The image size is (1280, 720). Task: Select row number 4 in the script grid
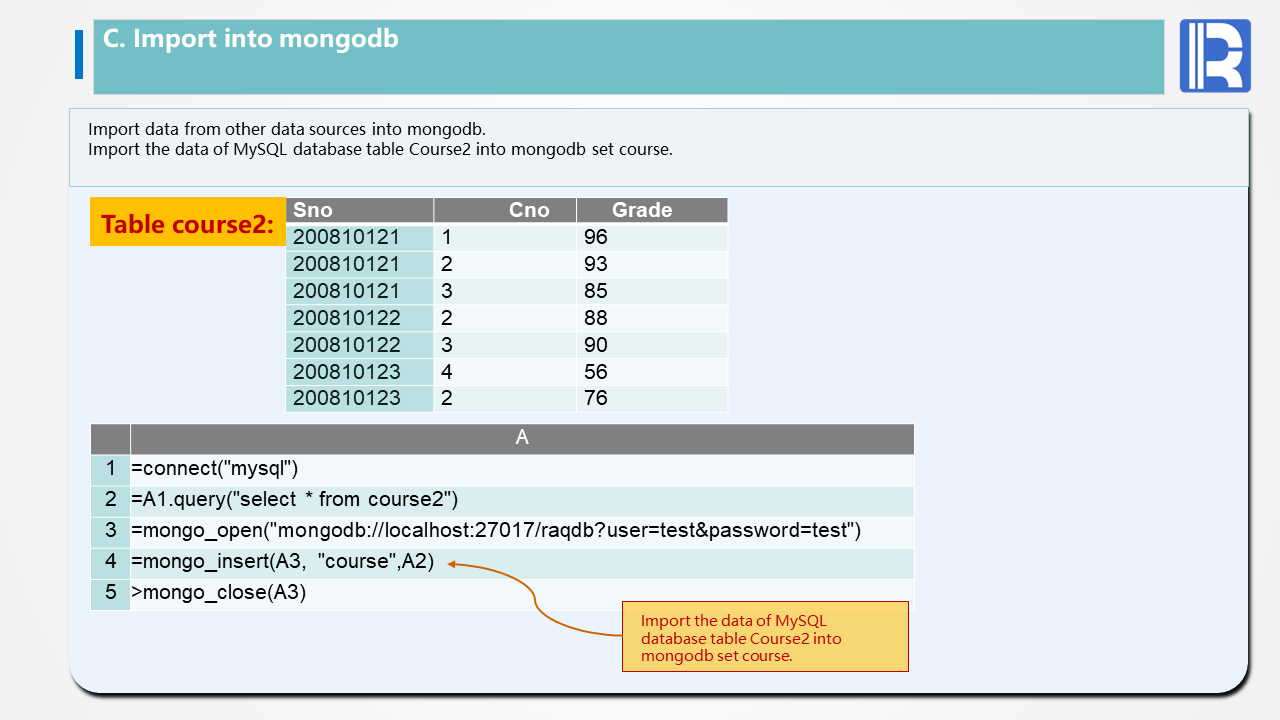coord(110,562)
